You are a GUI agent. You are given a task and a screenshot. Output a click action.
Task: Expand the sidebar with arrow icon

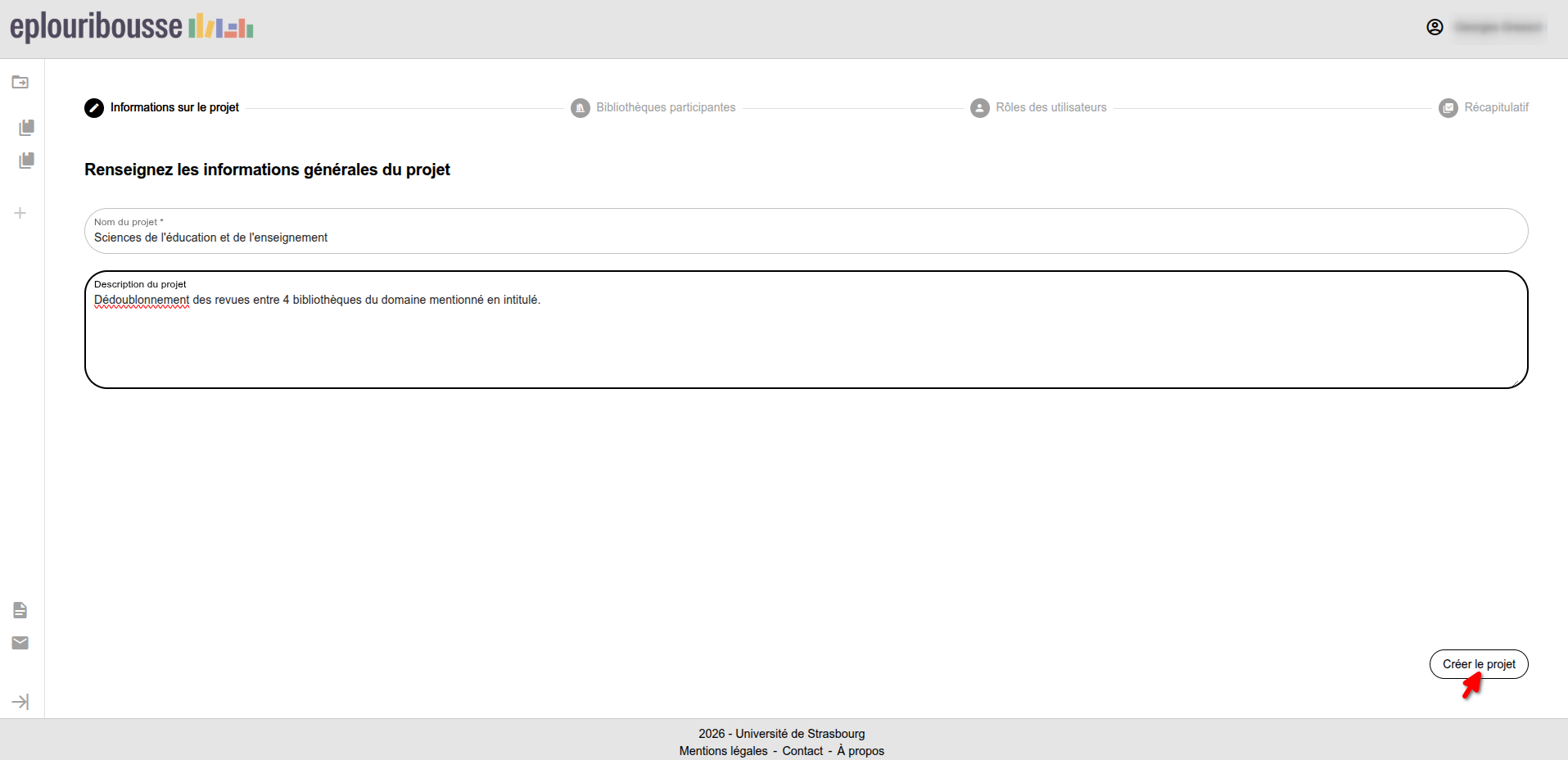(20, 702)
